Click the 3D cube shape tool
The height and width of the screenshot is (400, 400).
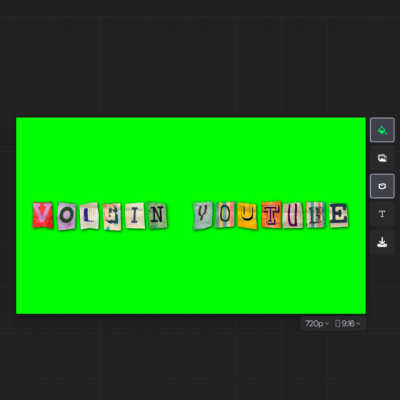[x=382, y=186]
